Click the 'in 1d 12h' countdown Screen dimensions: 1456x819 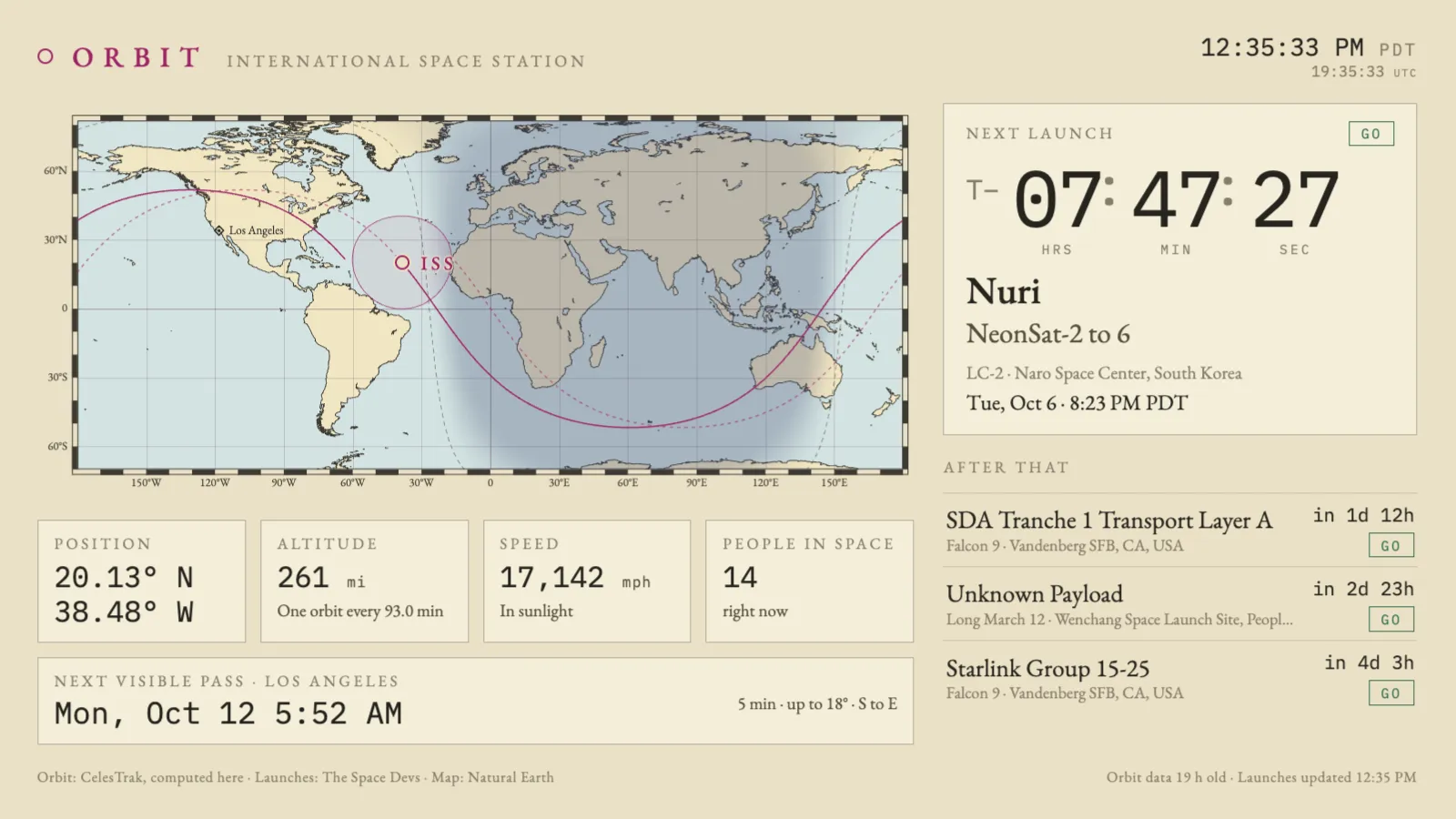coord(1363,516)
